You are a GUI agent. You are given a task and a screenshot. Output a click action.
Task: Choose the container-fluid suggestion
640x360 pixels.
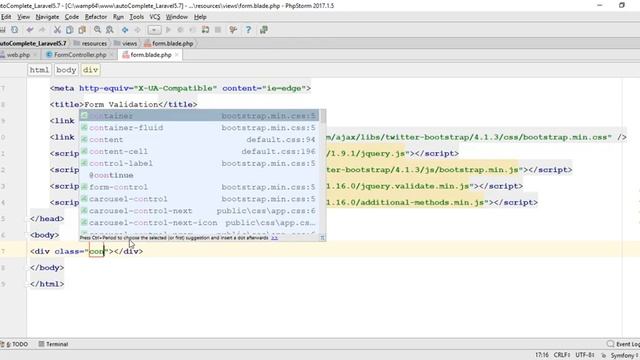[x=199, y=128]
